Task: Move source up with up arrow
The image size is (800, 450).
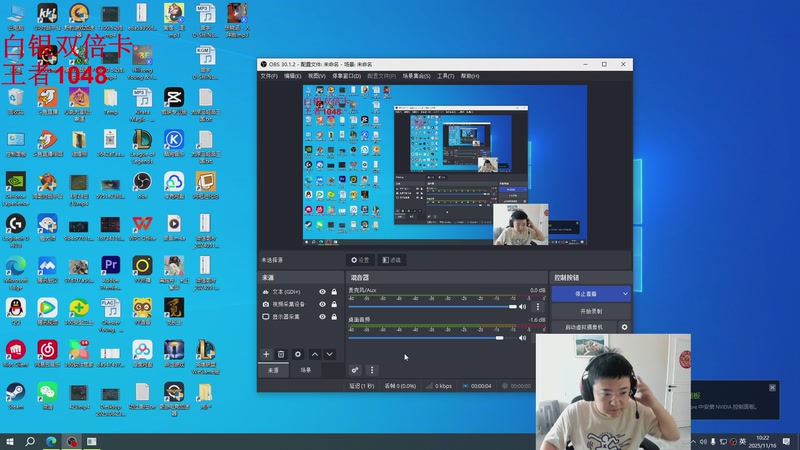Action: click(315, 354)
